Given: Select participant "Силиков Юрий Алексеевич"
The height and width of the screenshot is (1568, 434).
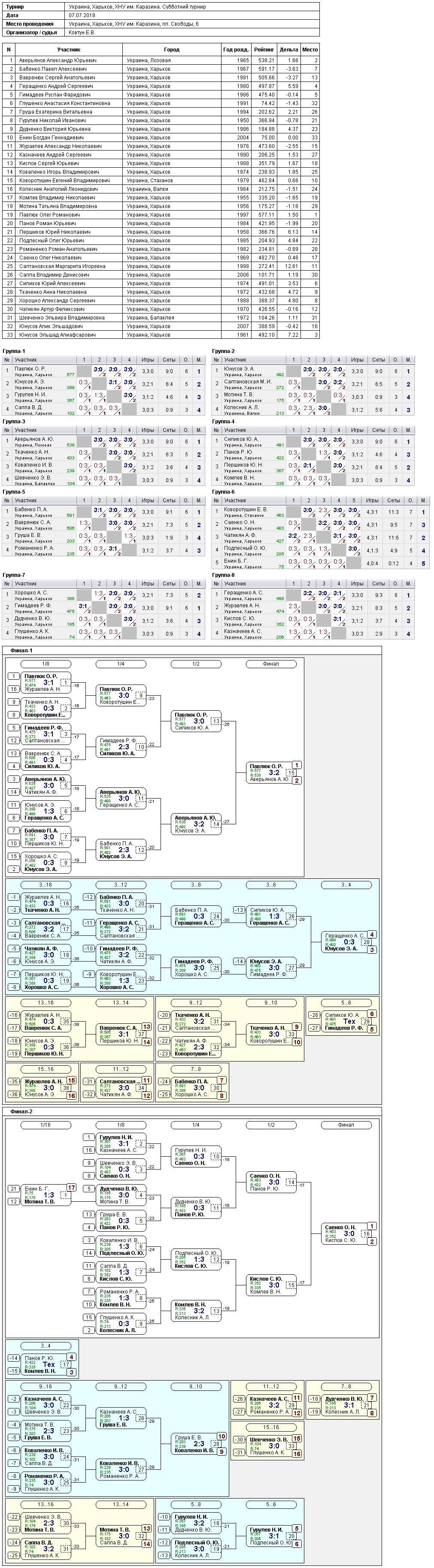Looking at the screenshot, I should click(52, 283).
